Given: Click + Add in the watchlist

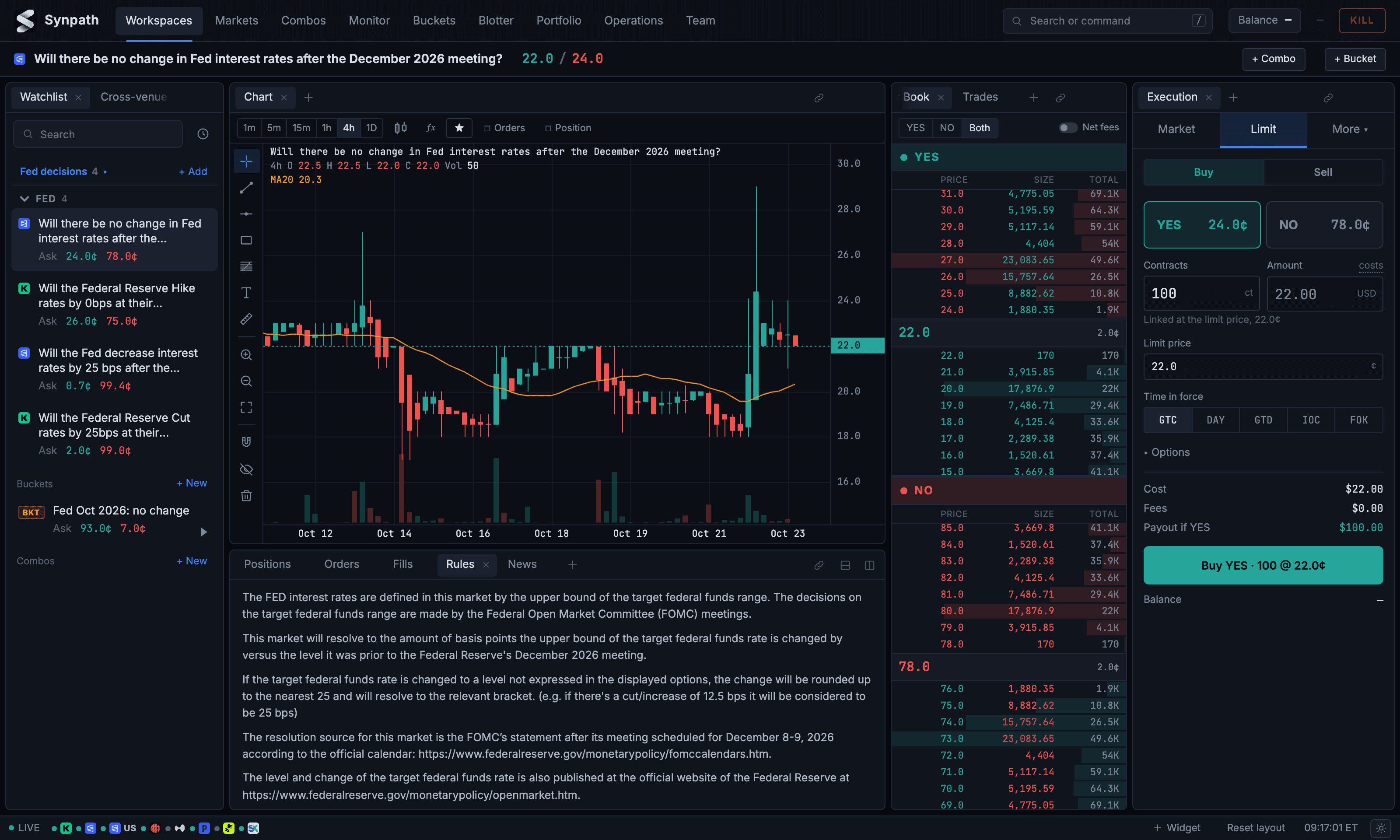Looking at the screenshot, I should click(193, 171).
